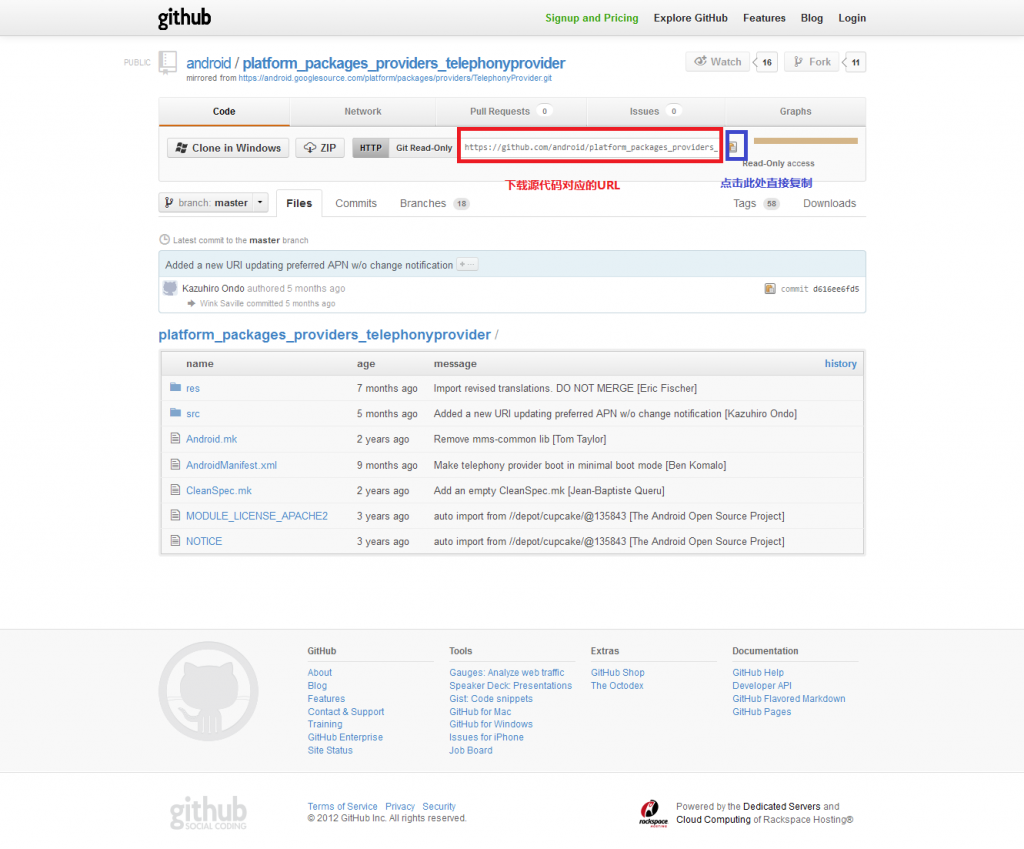View the Graphs tab
The width and height of the screenshot is (1024, 849).
coord(795,112)
